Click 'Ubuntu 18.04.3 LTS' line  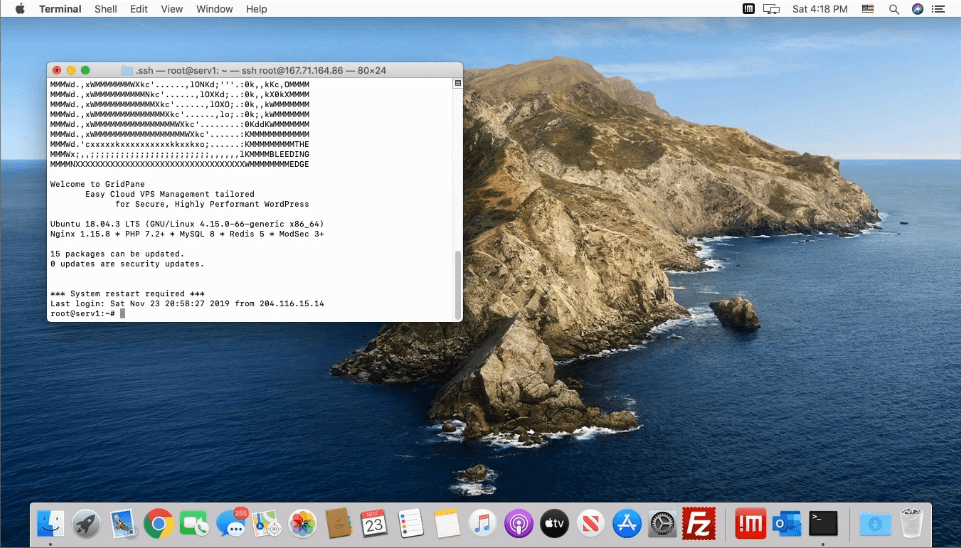tap(187, 224)
